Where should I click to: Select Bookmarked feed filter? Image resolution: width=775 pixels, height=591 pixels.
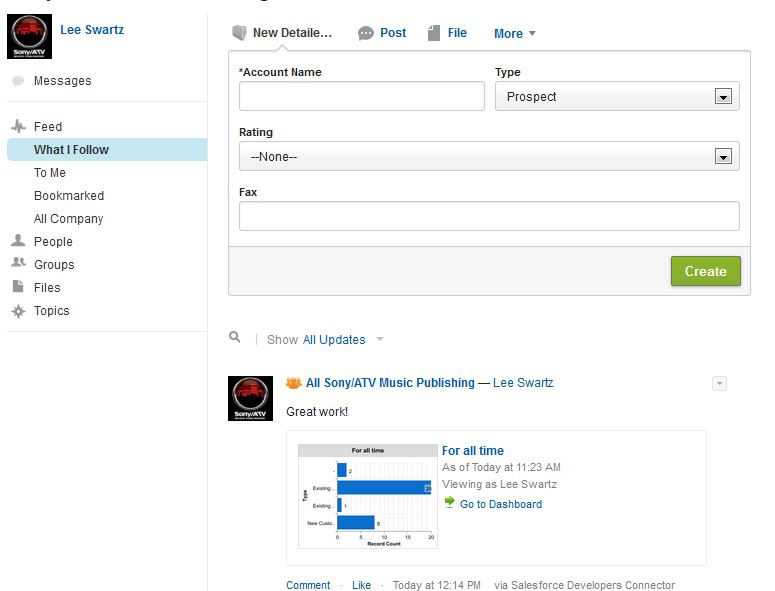pos(69,196)
